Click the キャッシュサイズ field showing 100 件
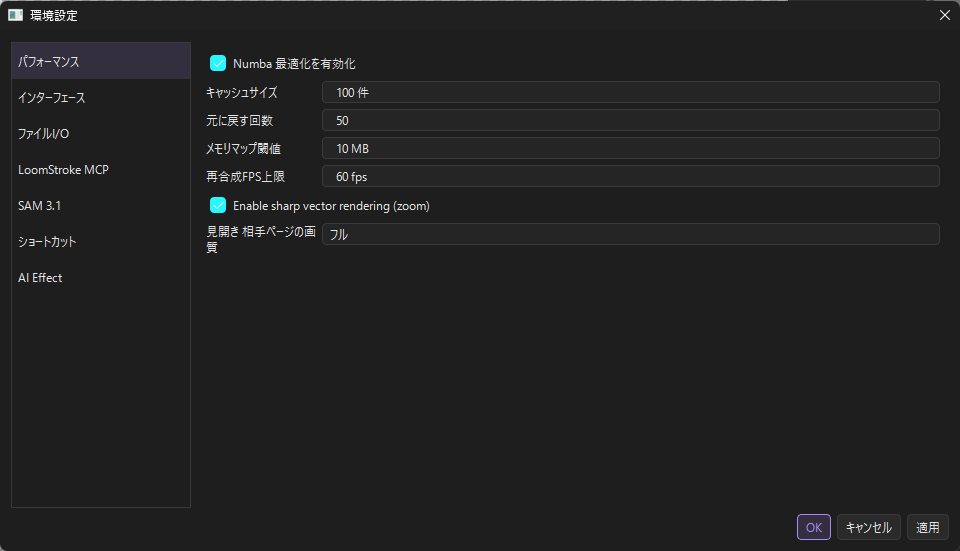This screenshot has width=960, height=551. [x=631, y=92]
